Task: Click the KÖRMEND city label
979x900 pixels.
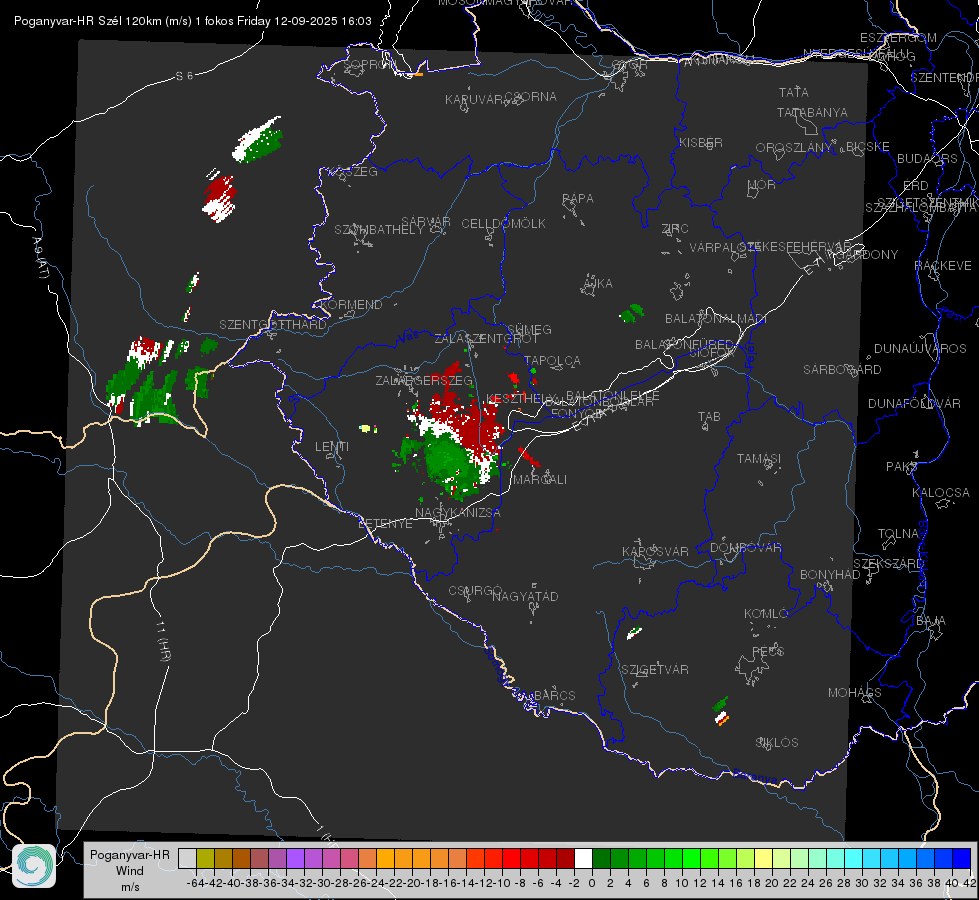Action: click(x=352, y=305)
